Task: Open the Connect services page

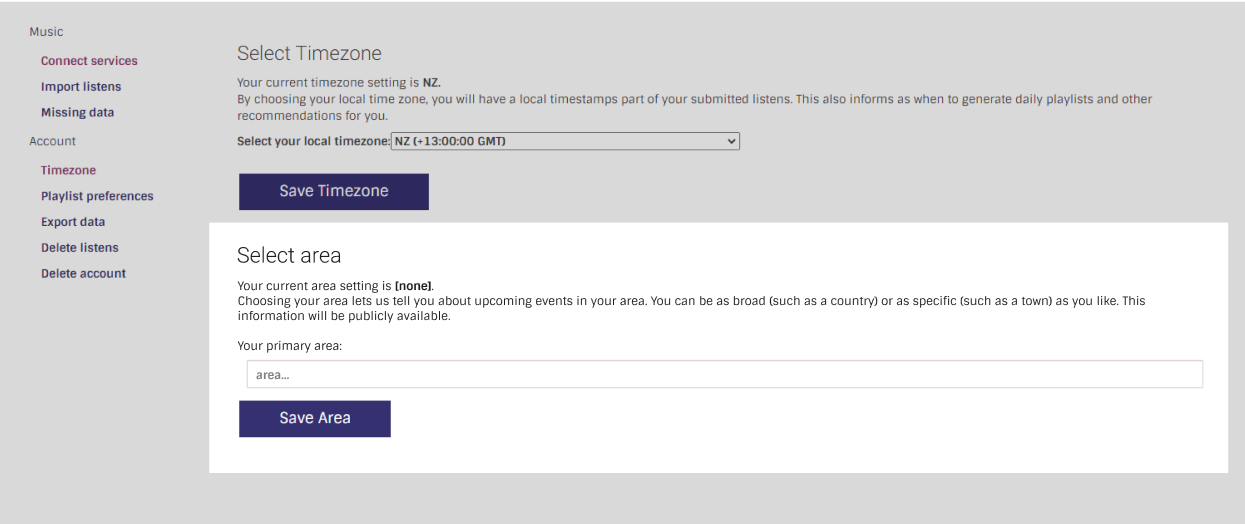Action: coord(89,61)
